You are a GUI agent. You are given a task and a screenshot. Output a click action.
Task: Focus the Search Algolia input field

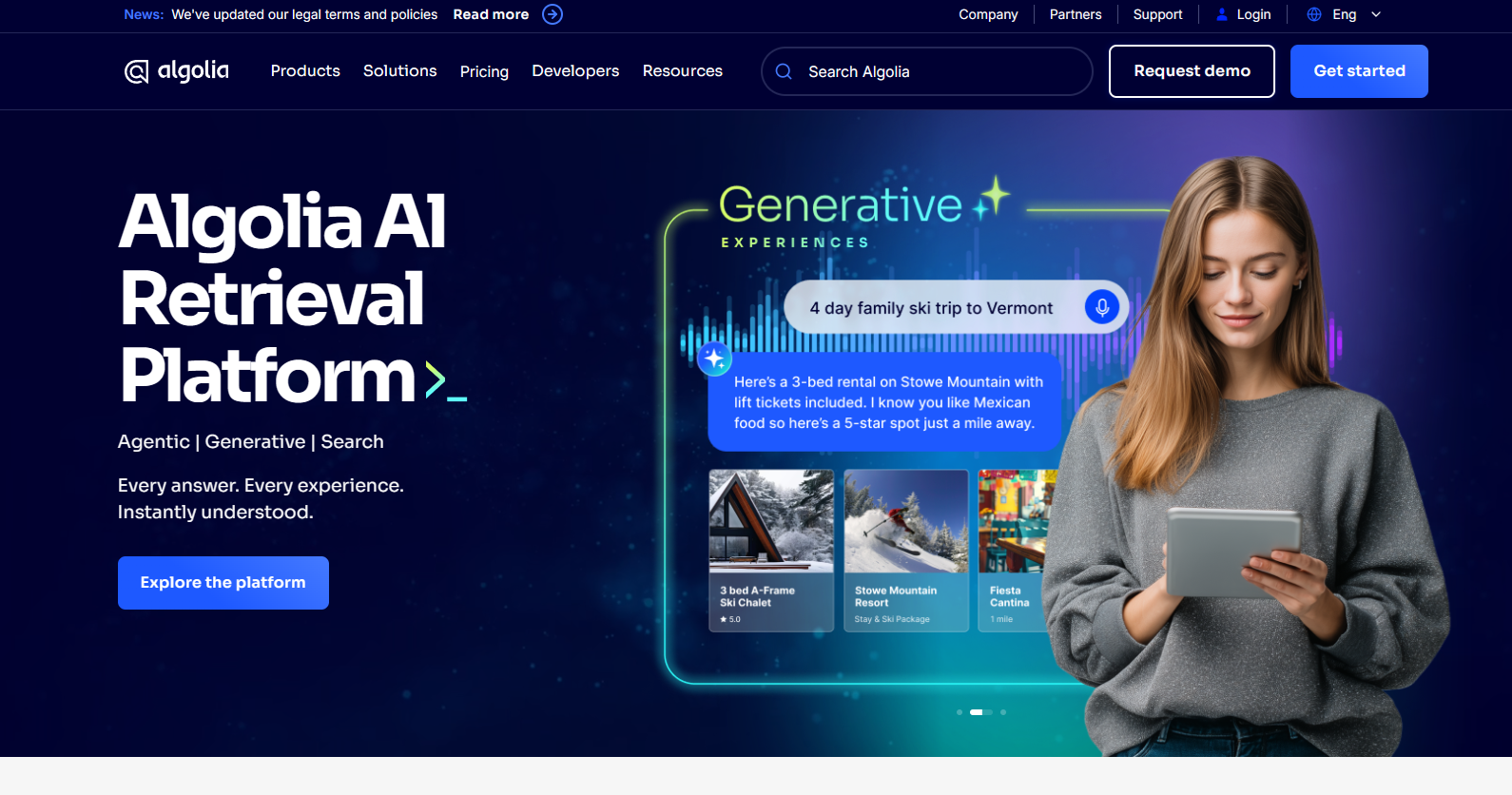[x=927, y=71]
